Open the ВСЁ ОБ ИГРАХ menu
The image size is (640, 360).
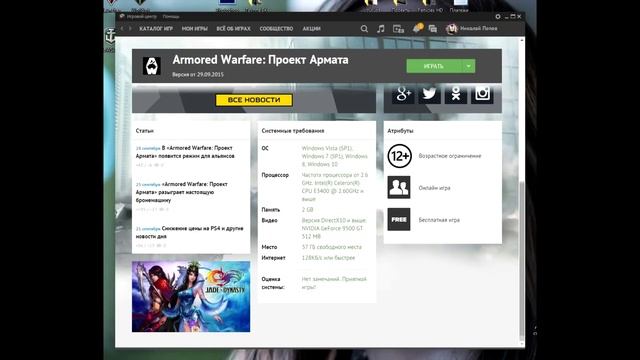coord(233,29)
